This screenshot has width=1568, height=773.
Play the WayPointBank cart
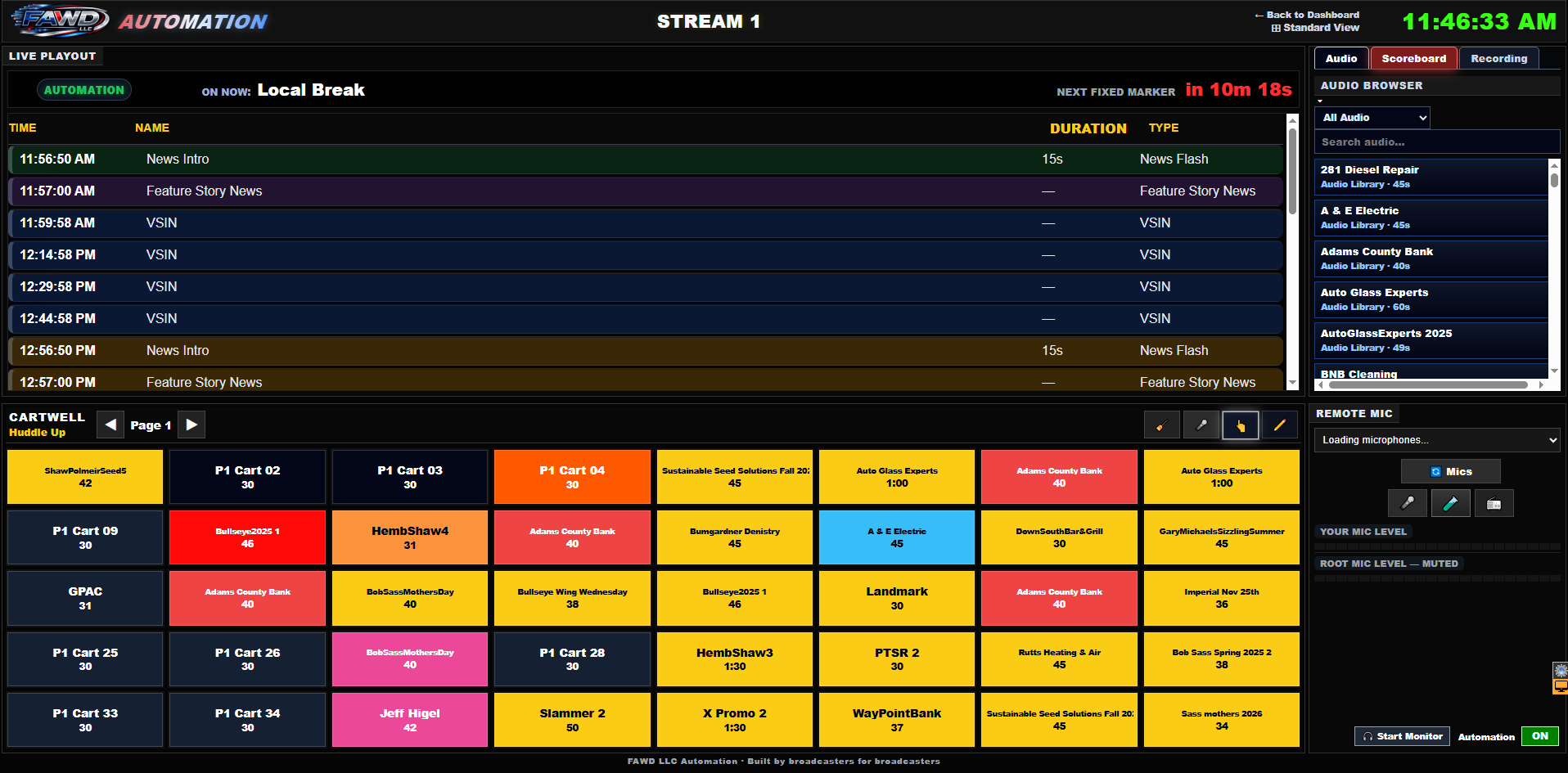pyautogui.click(x=897, y=720)
